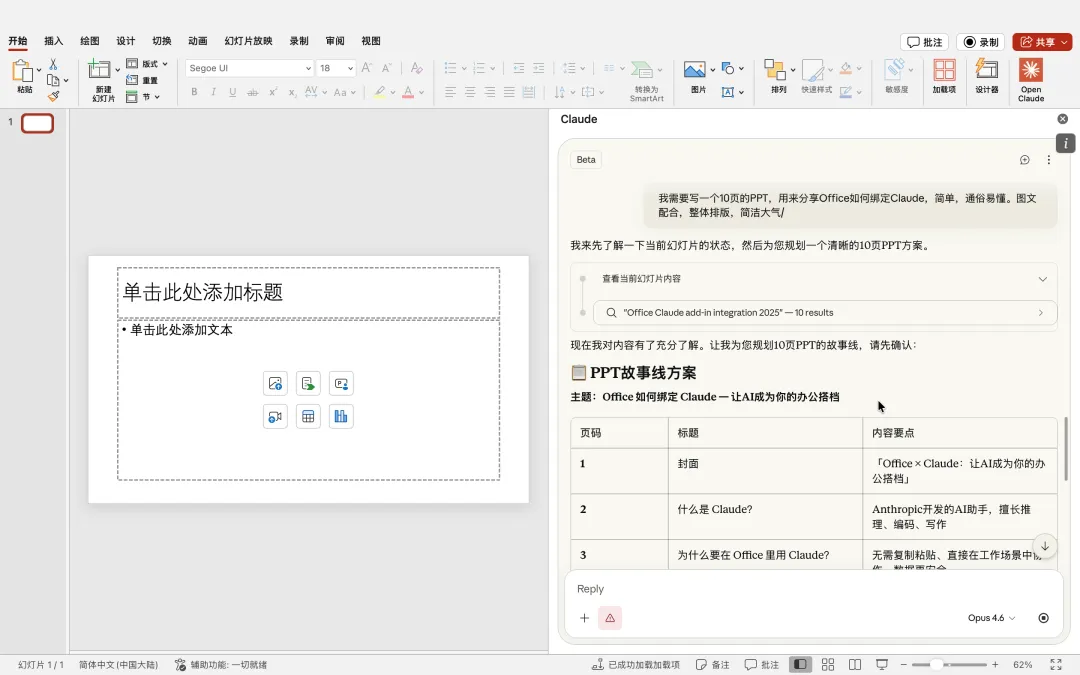Toggle Strikethrough formatting

253,92
